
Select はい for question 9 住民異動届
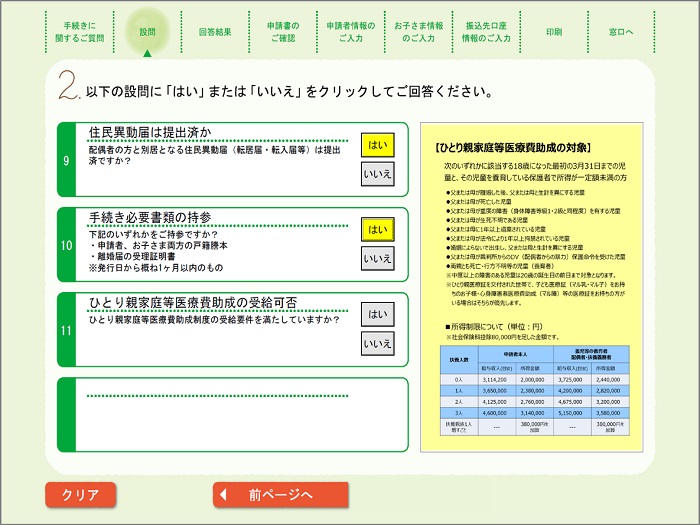(377, 145)
